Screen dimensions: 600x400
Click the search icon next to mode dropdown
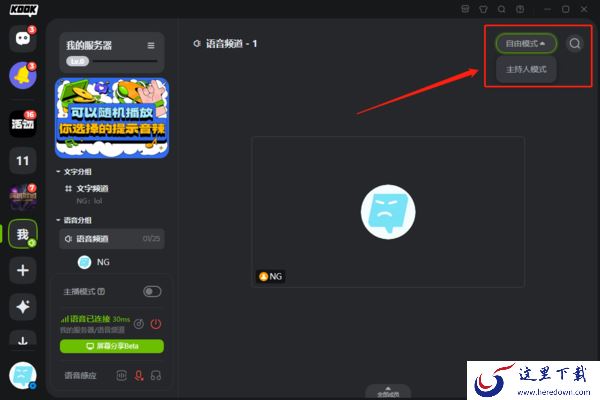(575, 44)
